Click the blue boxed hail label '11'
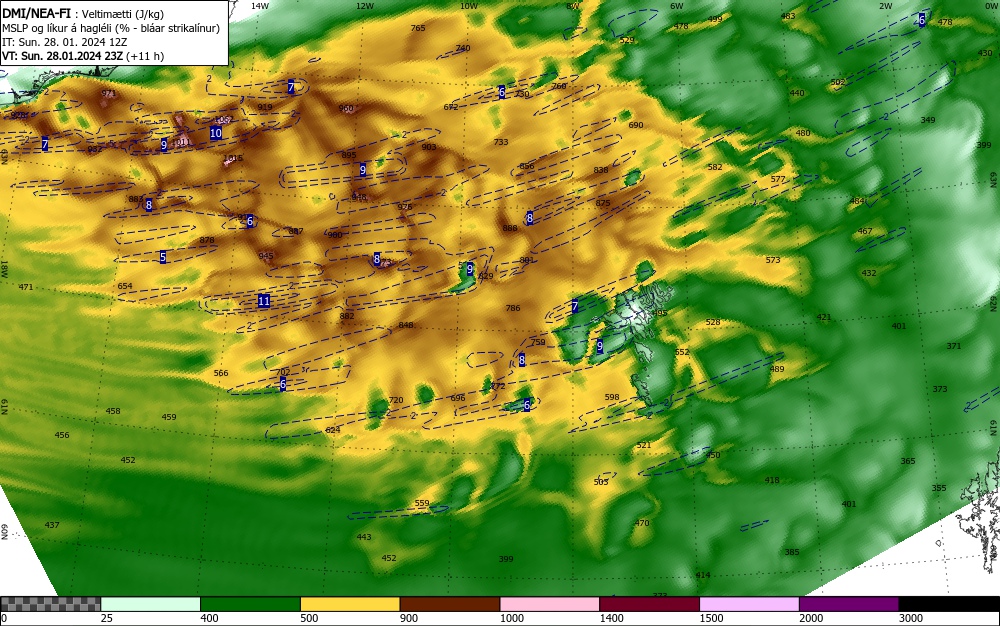 pos(263,301)
